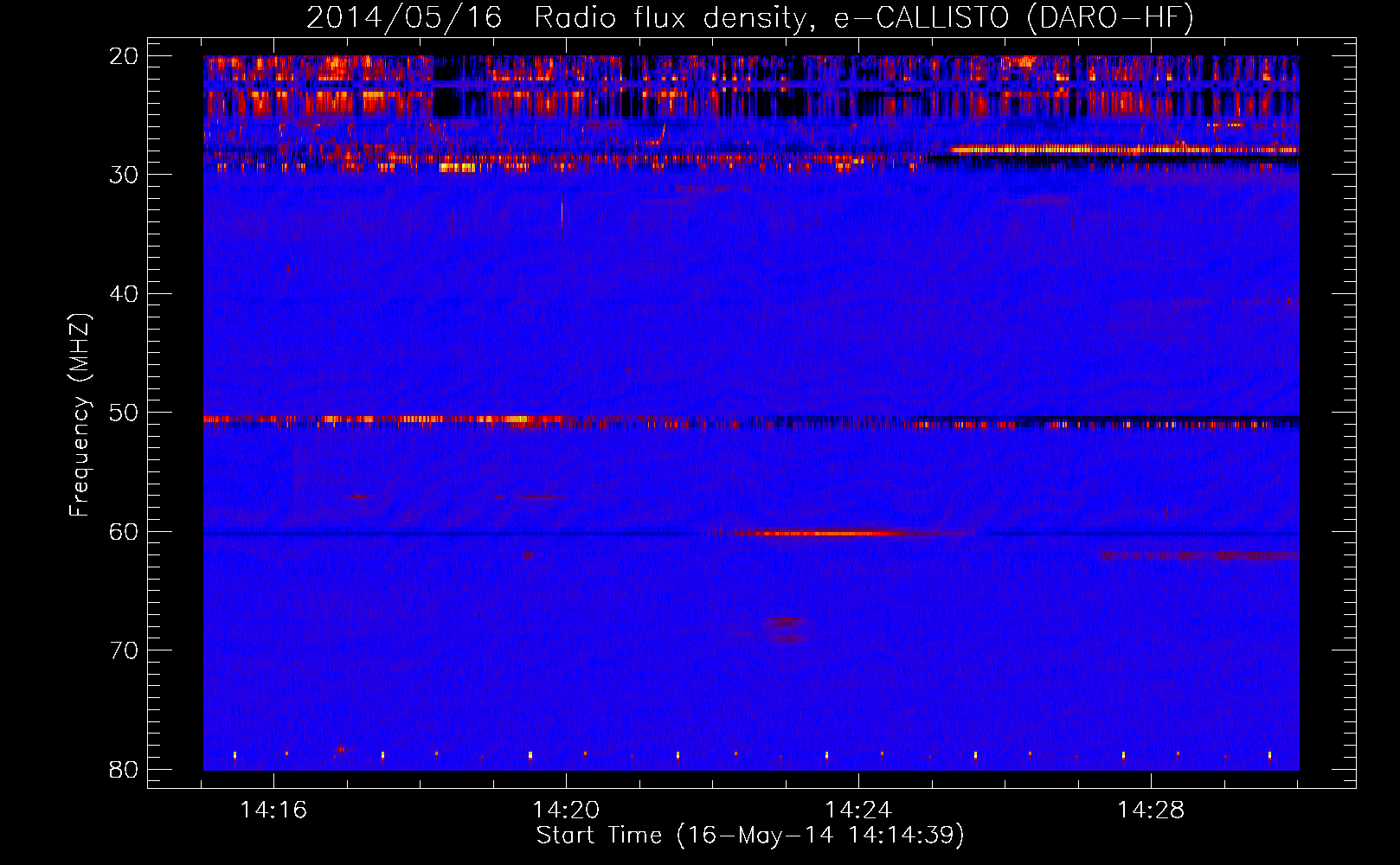The height and width of the screenshot is (865, 1400).
Task: Click the frequency tick label "50"
Action: point(124,413)
